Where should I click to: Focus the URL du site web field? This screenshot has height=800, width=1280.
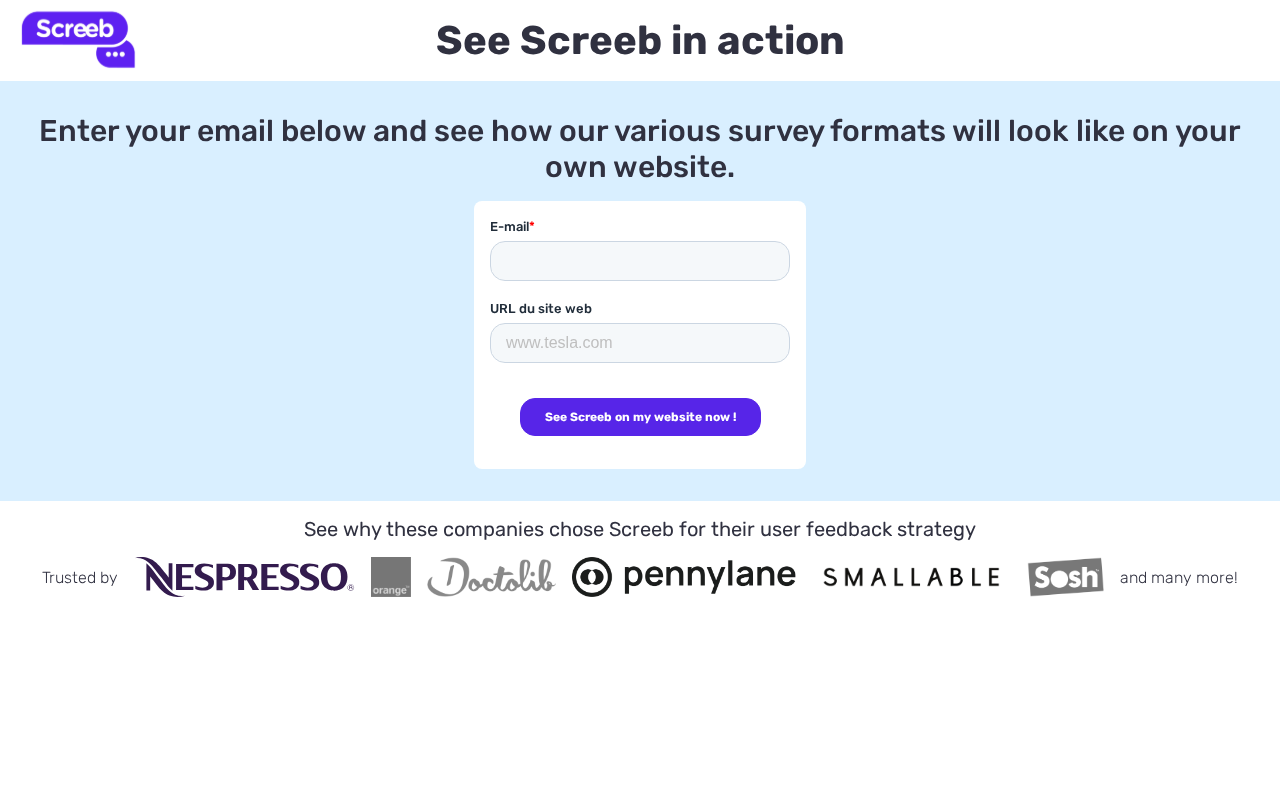coord(640,343)
